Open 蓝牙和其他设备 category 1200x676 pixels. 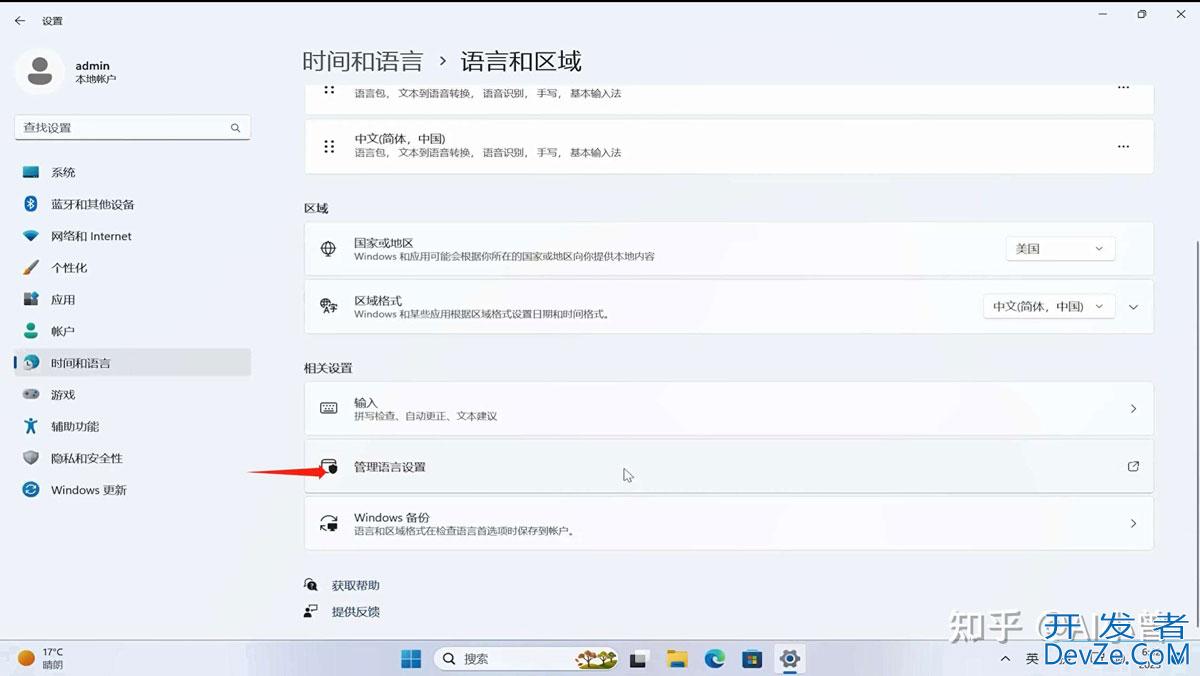pos(132,204)
